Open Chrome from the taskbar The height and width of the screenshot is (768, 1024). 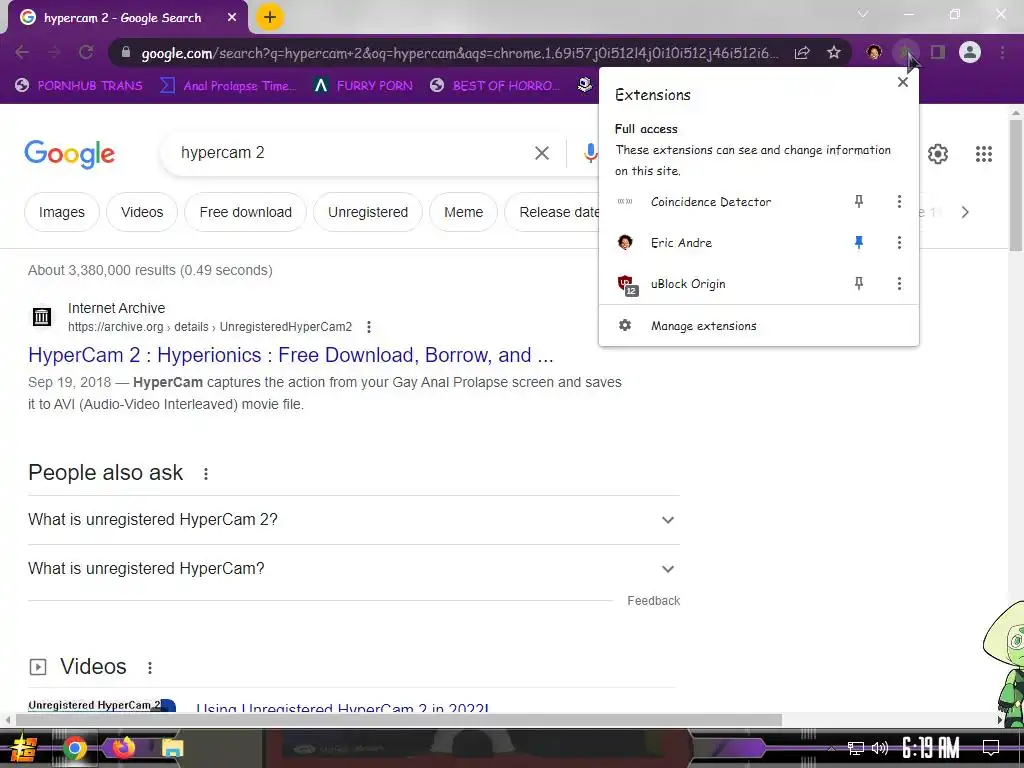(x=74, y=748)
